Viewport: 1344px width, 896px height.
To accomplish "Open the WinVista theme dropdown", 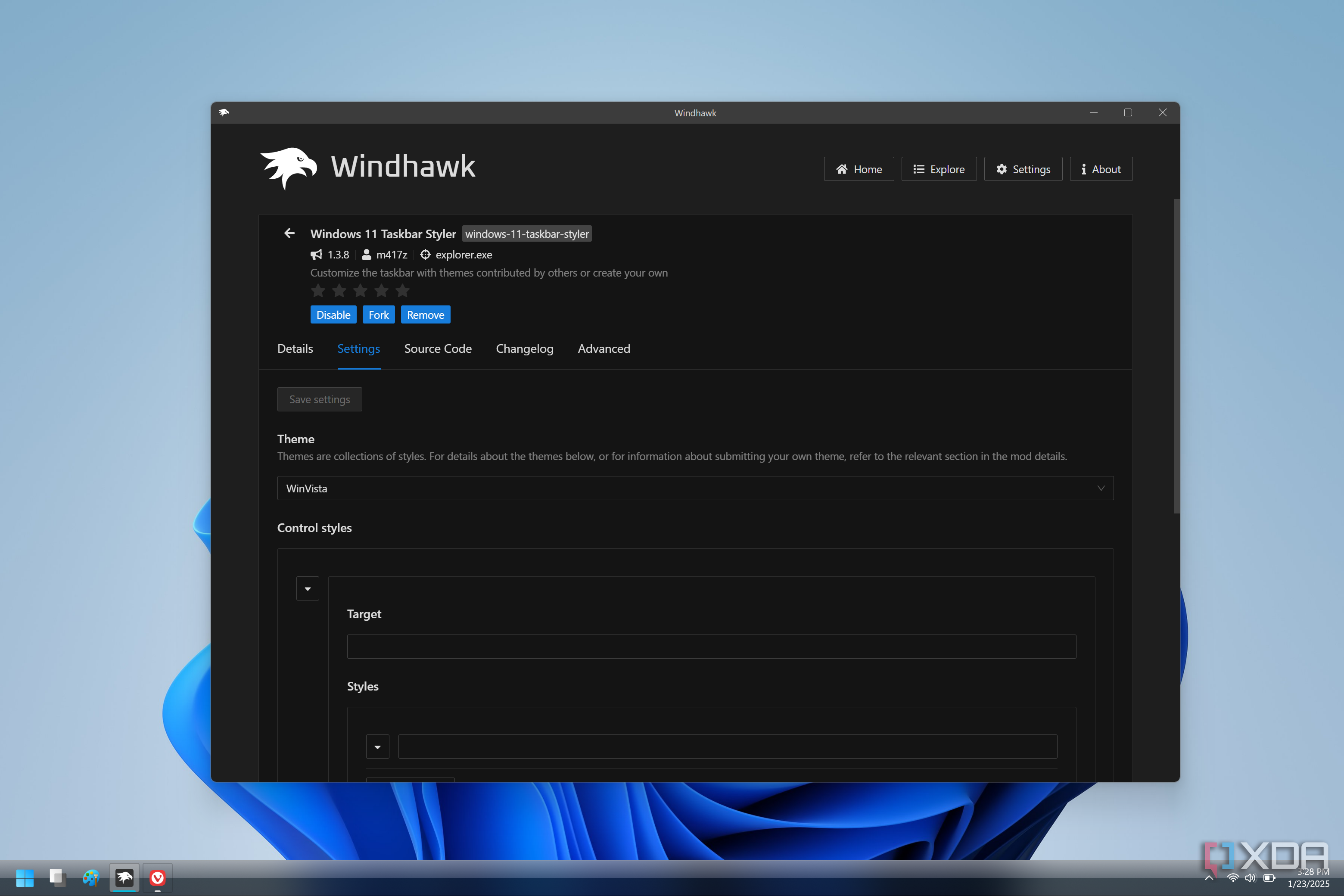I will [x=695, y=488].
